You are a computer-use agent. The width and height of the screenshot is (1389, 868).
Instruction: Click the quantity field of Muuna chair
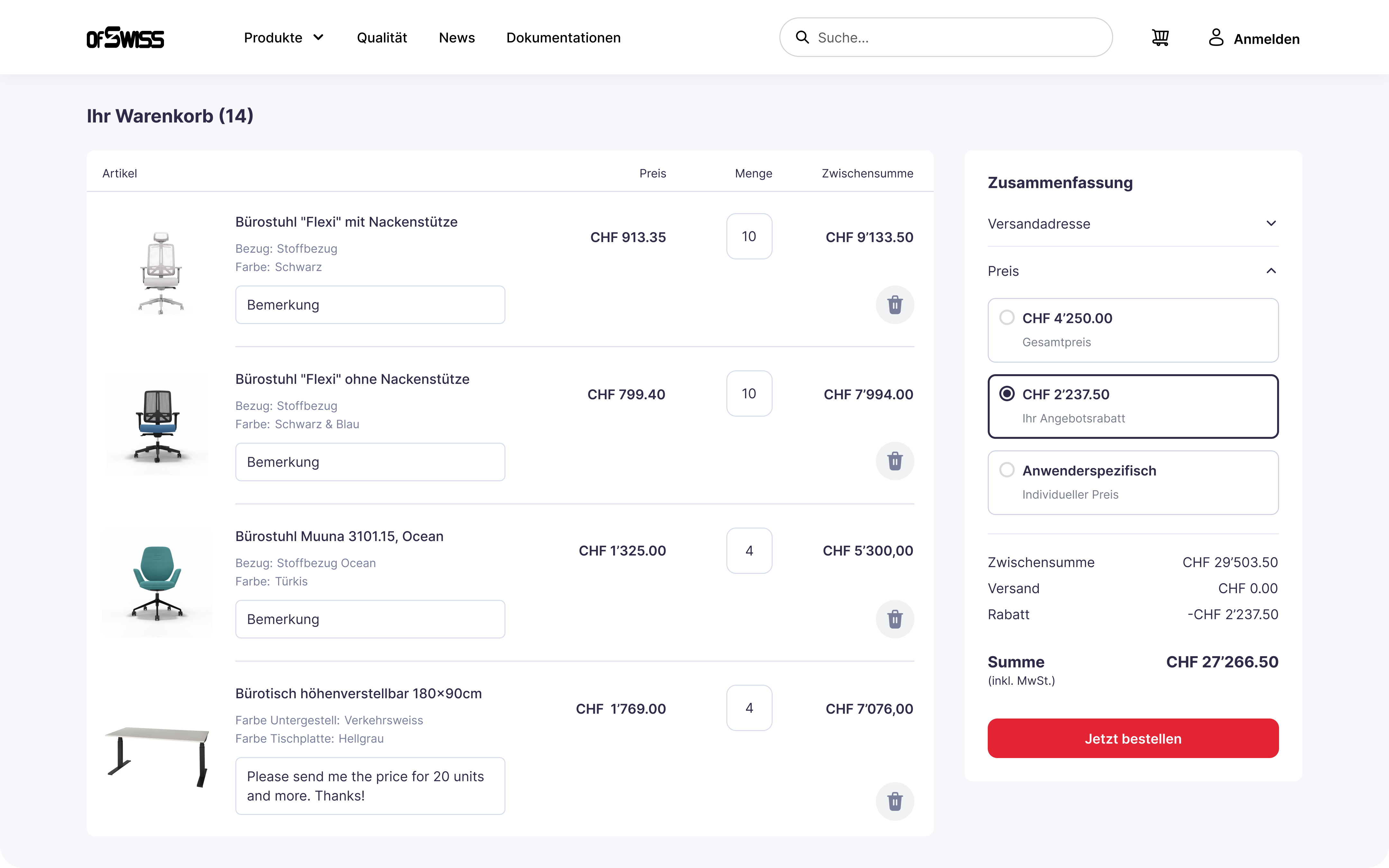click(x=749, y=550)
